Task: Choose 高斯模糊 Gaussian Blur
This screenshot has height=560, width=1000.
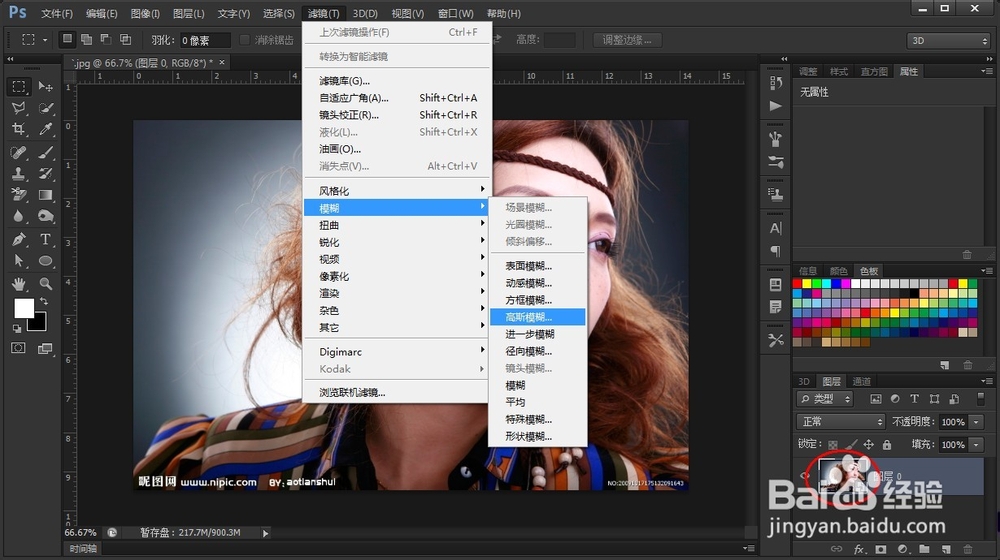Action: tap(538, 317)
